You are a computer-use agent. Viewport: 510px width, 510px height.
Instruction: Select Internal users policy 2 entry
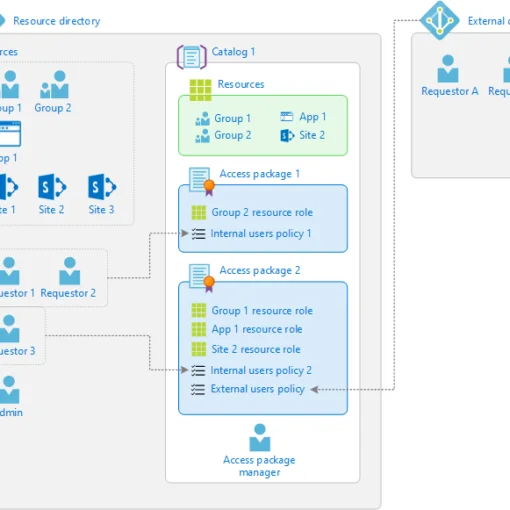tap(251, 370)
